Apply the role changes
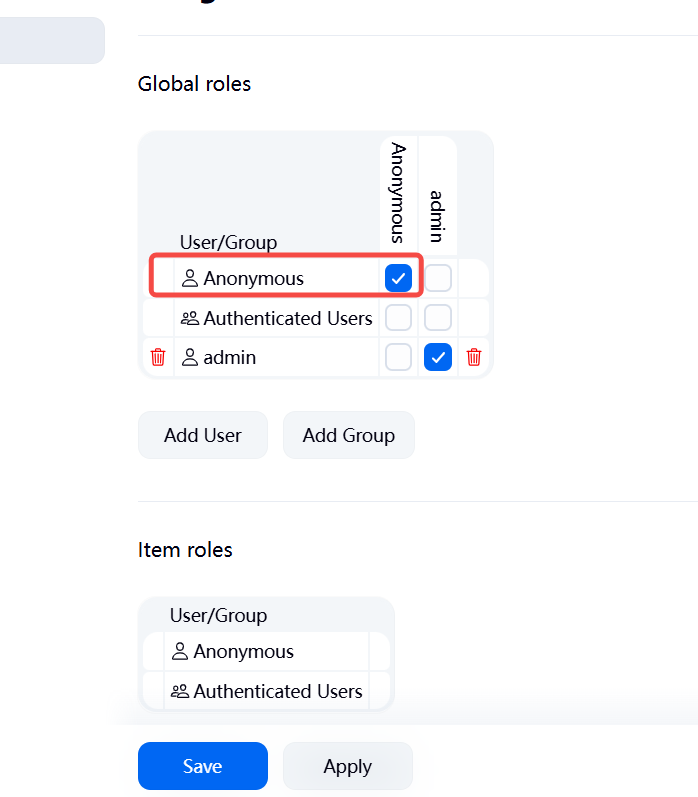Screen dimensions: 698x797 348,766
